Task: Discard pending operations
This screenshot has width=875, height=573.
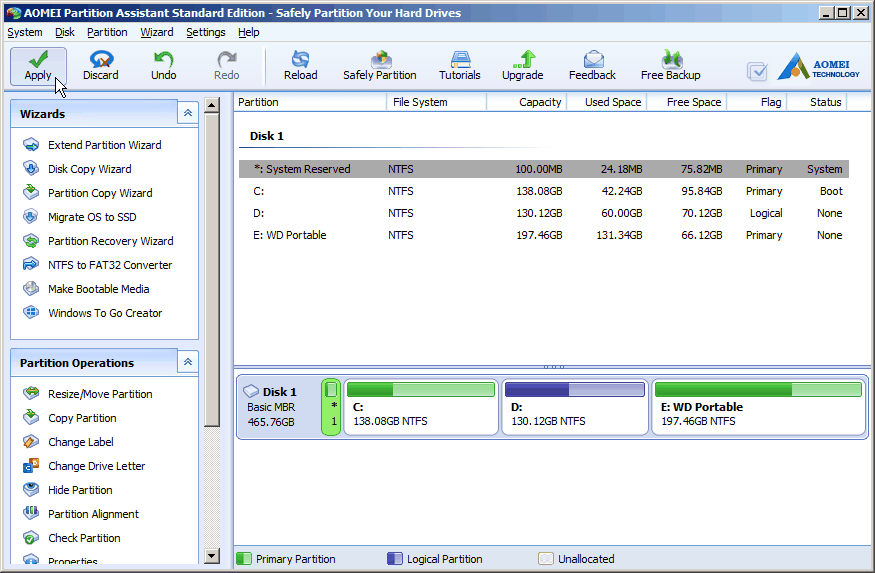Action: point(100,66)
